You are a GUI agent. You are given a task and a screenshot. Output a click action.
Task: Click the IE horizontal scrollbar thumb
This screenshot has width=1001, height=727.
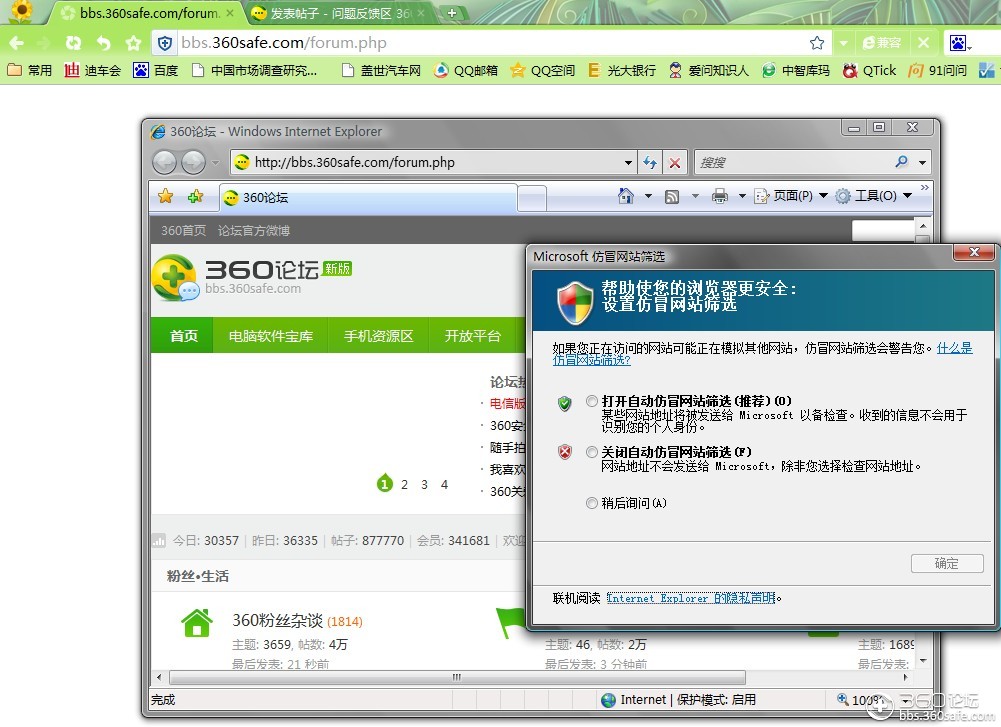click(457, 677)
